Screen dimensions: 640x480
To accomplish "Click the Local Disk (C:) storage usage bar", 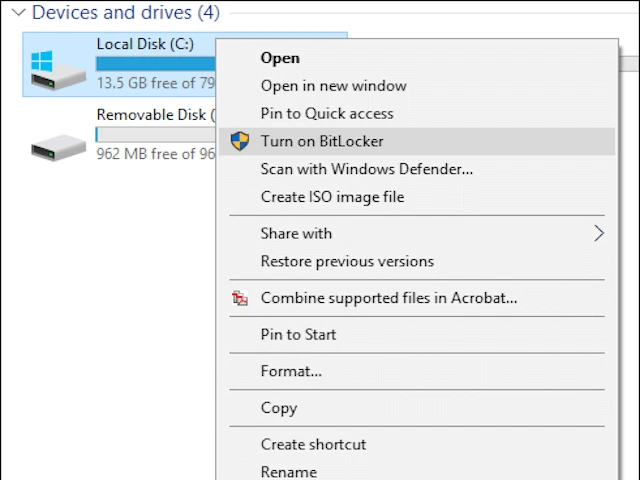I will click(155, 63).
